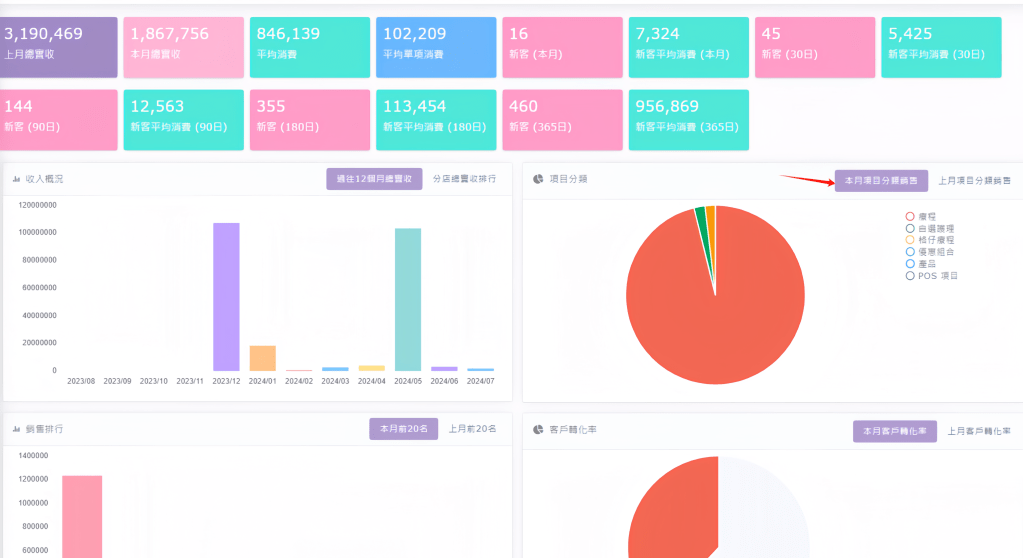Click the pie chart icon beside 客戶轉化率
The image size is (1023, 558).
click(x=538, y=430)
